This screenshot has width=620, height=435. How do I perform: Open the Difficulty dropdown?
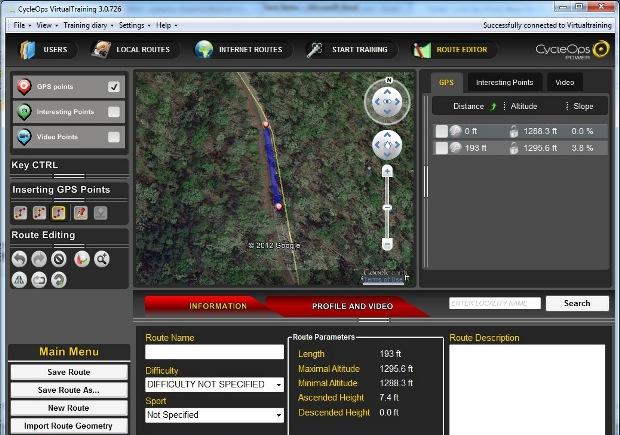pos(214,384)
